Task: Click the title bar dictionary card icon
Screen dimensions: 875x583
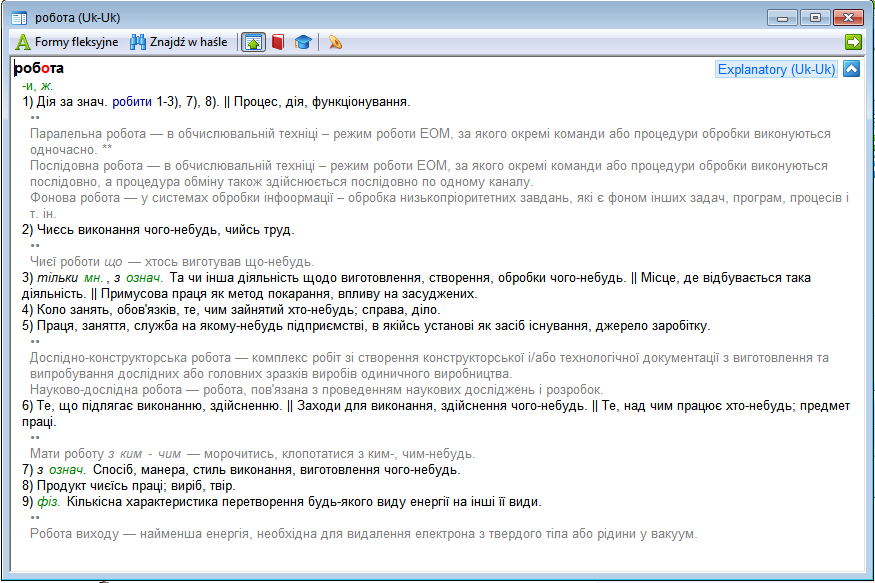Action: click(18, 17)
